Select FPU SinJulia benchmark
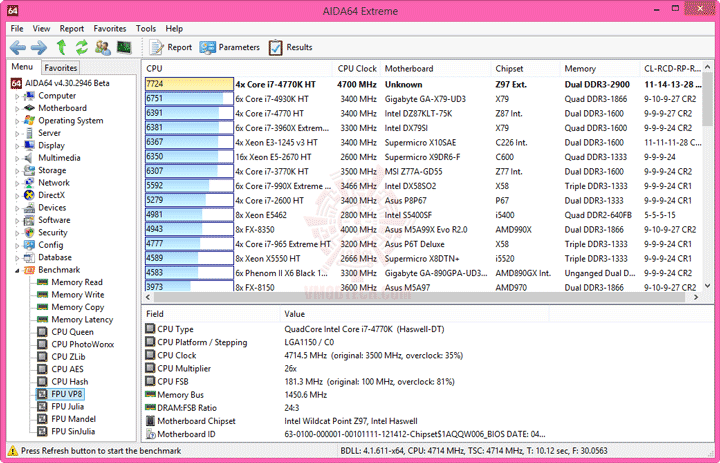 pos(73,431)
